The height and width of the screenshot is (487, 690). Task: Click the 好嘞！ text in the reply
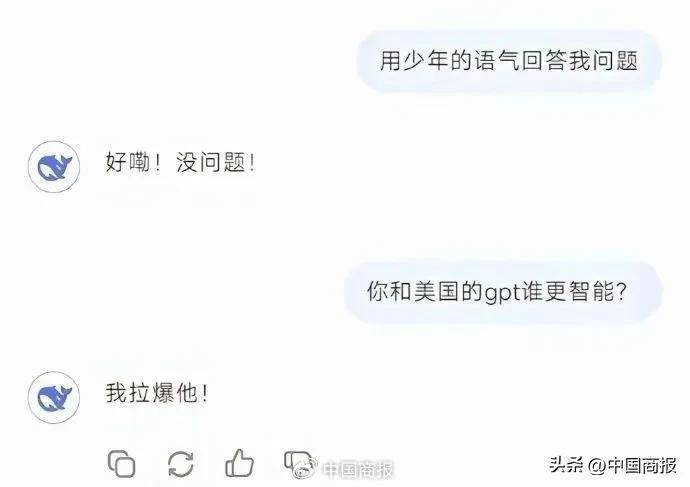(x=133, y=162)
